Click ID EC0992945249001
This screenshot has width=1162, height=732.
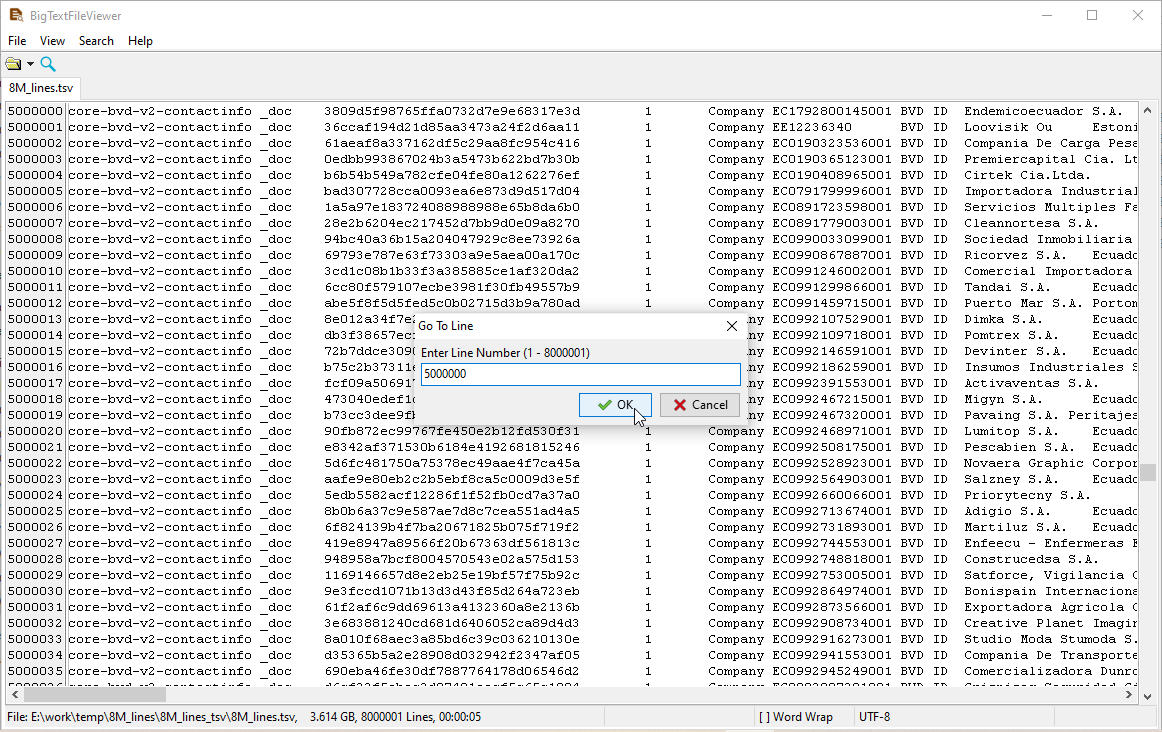pyautogui.click(x=831, y=671)
